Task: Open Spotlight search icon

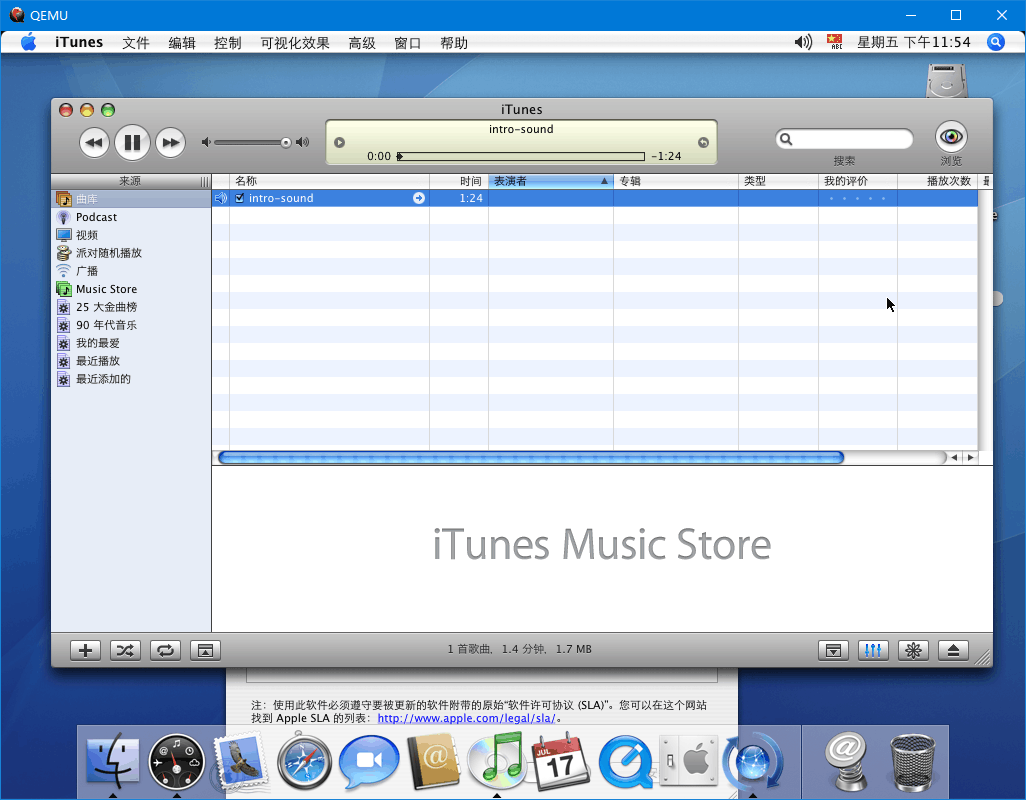Action: (x=995, y=43)
